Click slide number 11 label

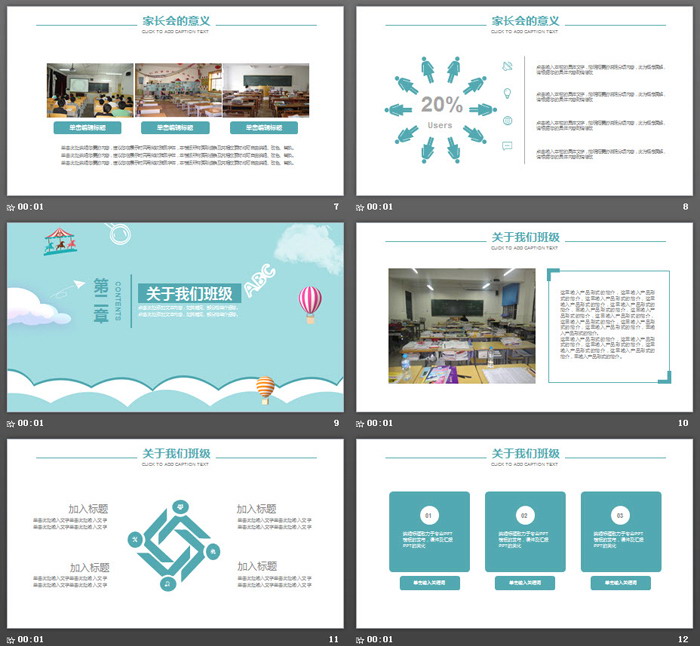[334, 639]
